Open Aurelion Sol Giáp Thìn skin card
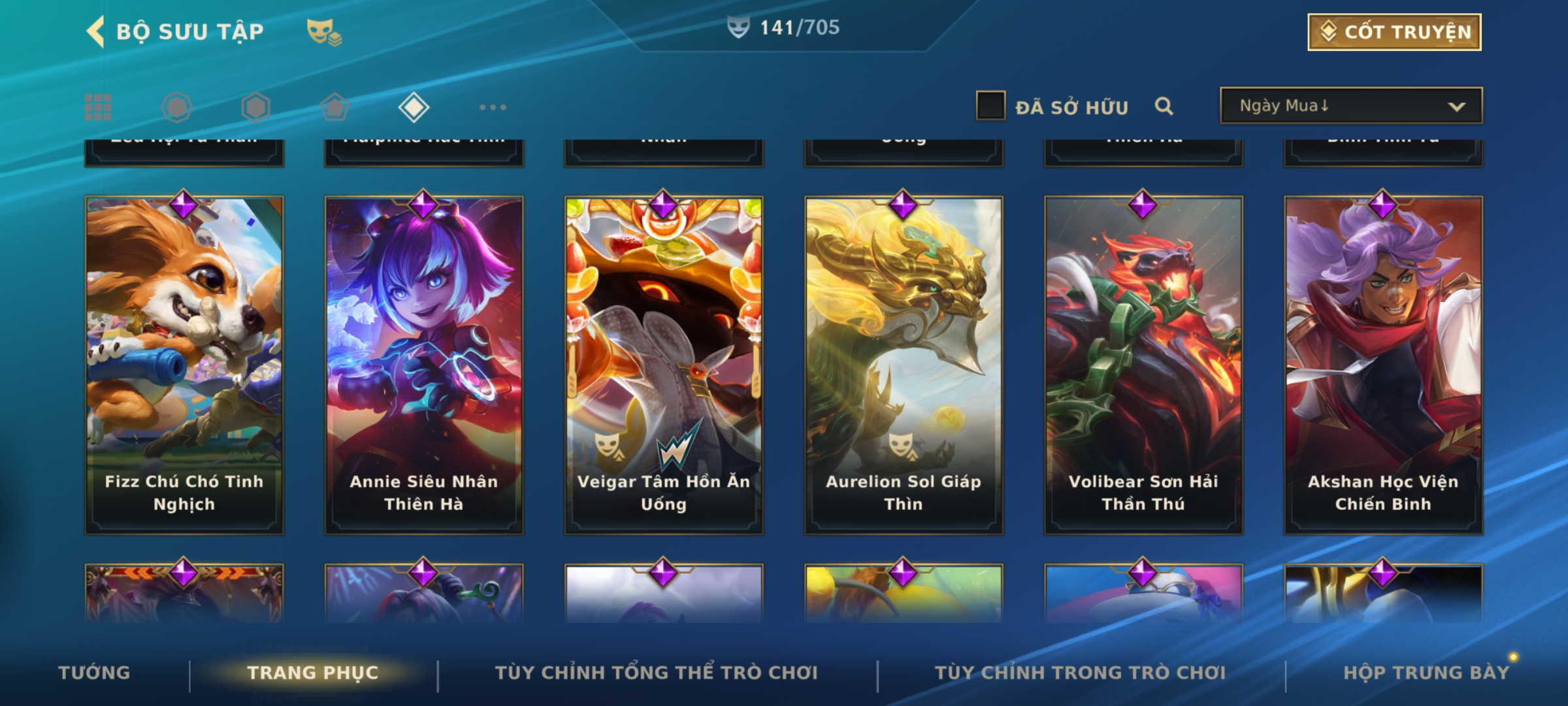Image resolution: width=1568 pixels, height=706 pixels. (x=904, y=365)
